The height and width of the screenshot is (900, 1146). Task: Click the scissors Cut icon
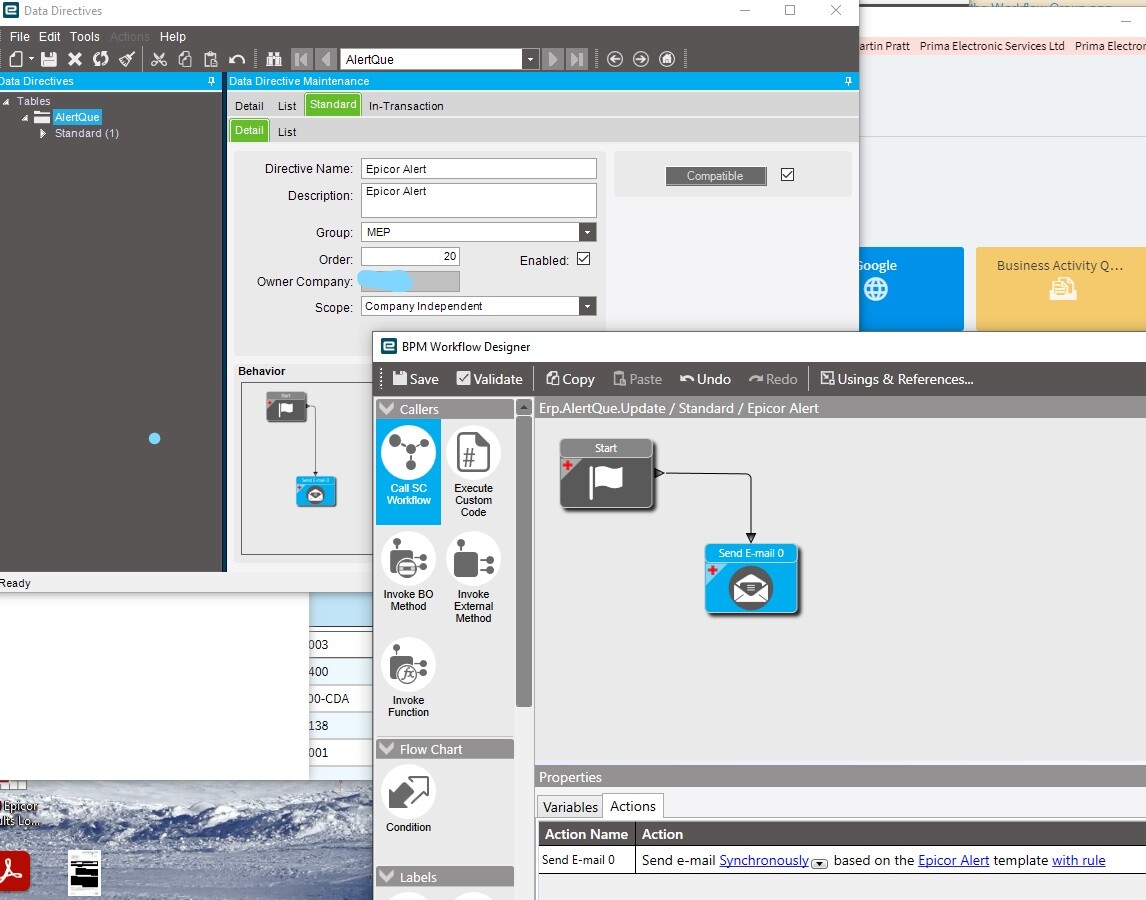(159, 59)
